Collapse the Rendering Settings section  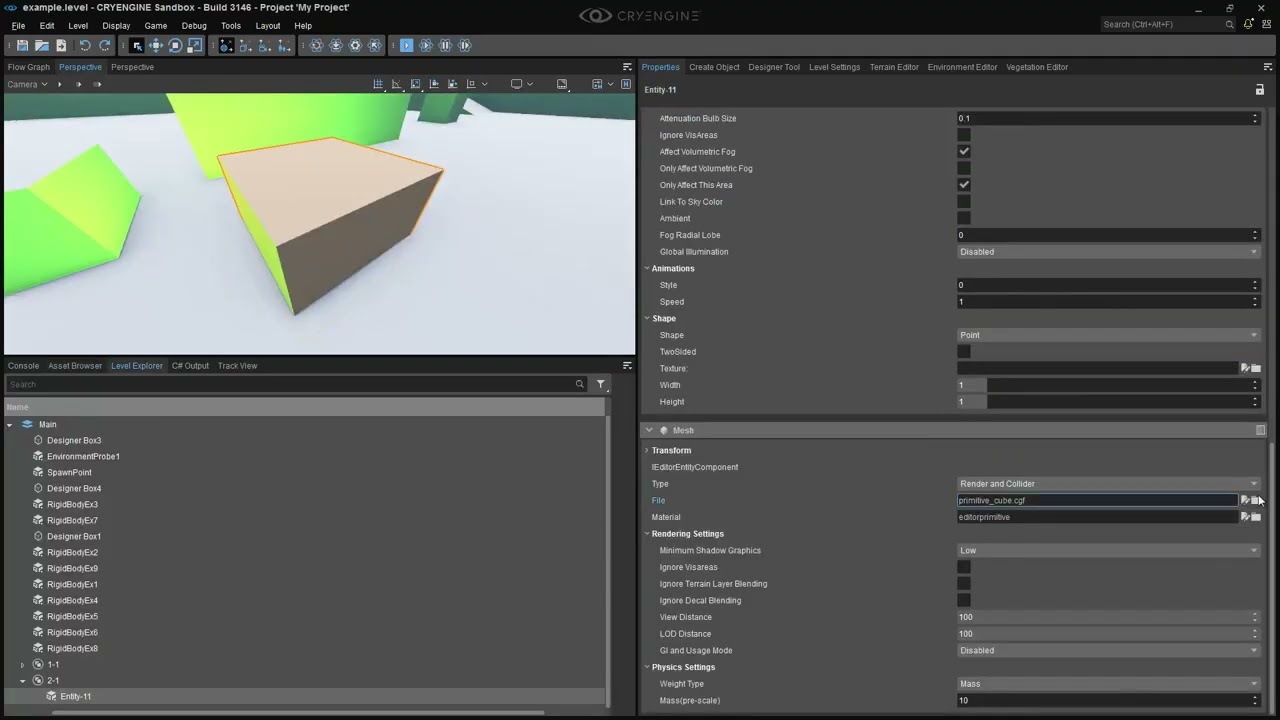pos(647,534)
